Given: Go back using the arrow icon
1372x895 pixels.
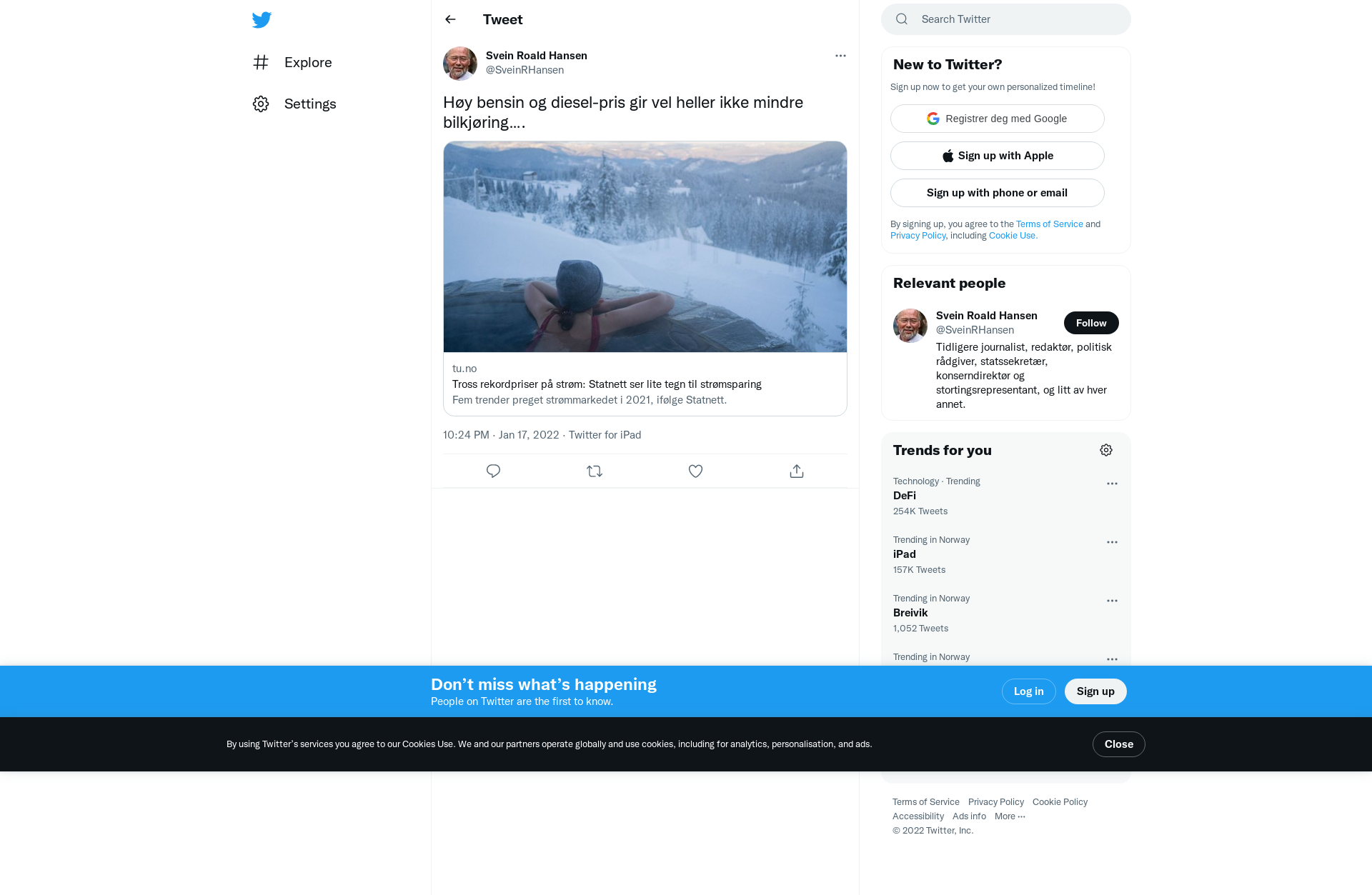Looking at the screenshot, I should [450, 19].
